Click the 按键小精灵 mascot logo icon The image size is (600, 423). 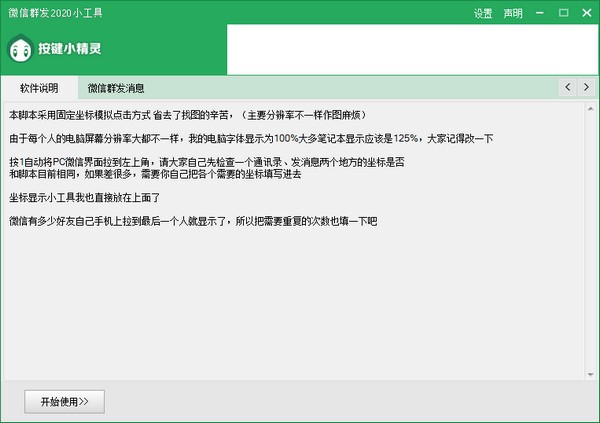[x=20, y=49]
